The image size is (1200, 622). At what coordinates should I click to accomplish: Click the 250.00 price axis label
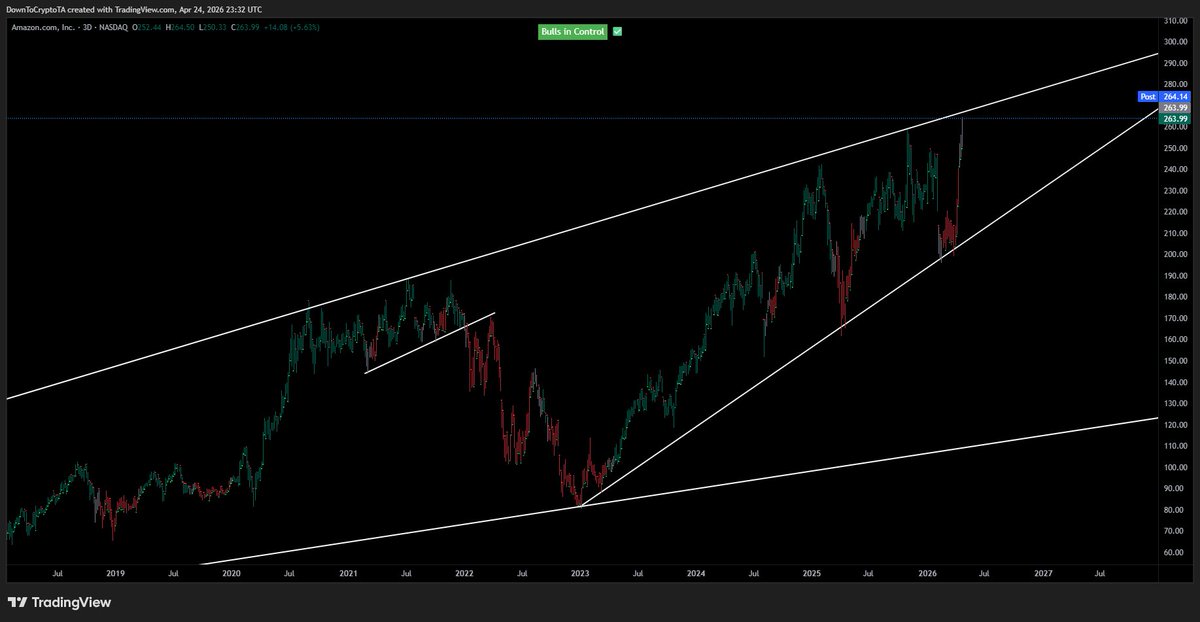click(1175, 148)
